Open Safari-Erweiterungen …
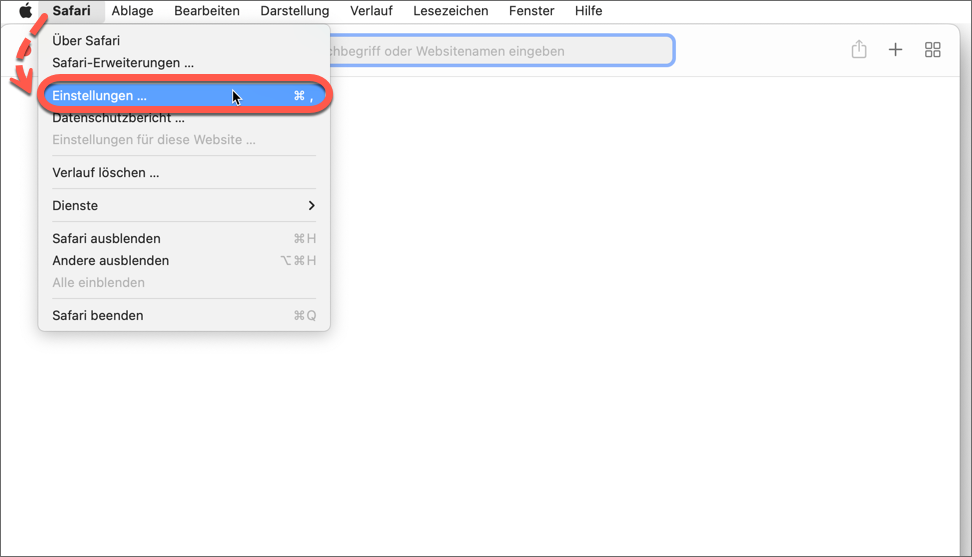The height and width of the screenshot is (557, 972). point(184,63)
